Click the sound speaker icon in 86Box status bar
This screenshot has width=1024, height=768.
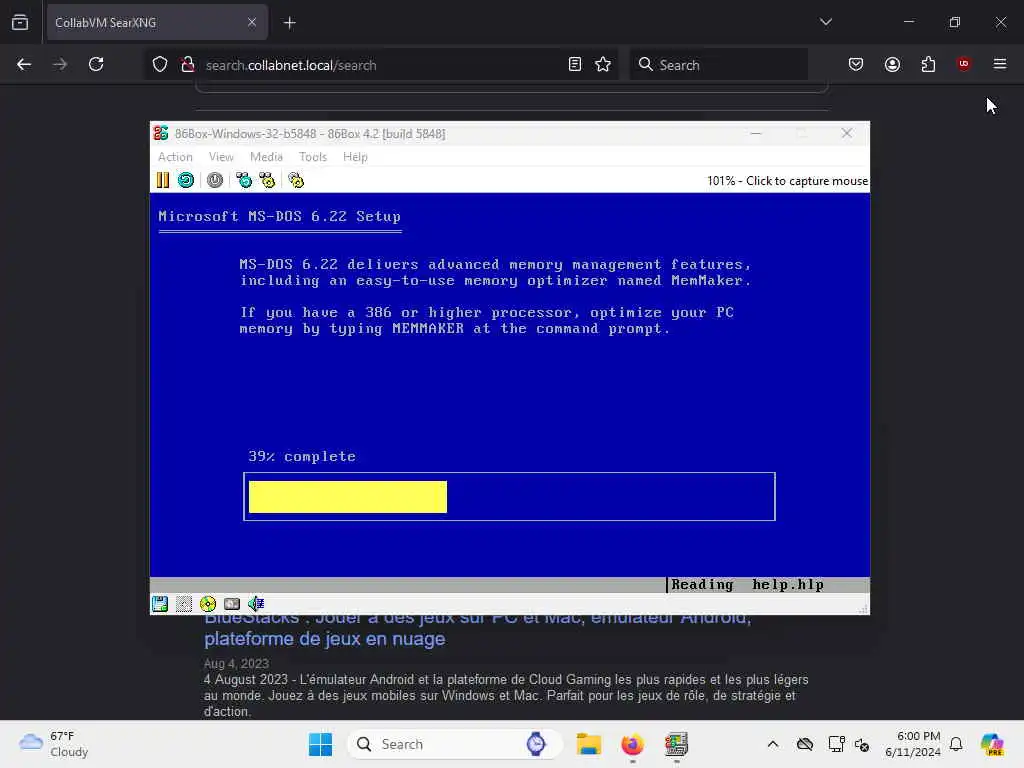coord(256,604)
